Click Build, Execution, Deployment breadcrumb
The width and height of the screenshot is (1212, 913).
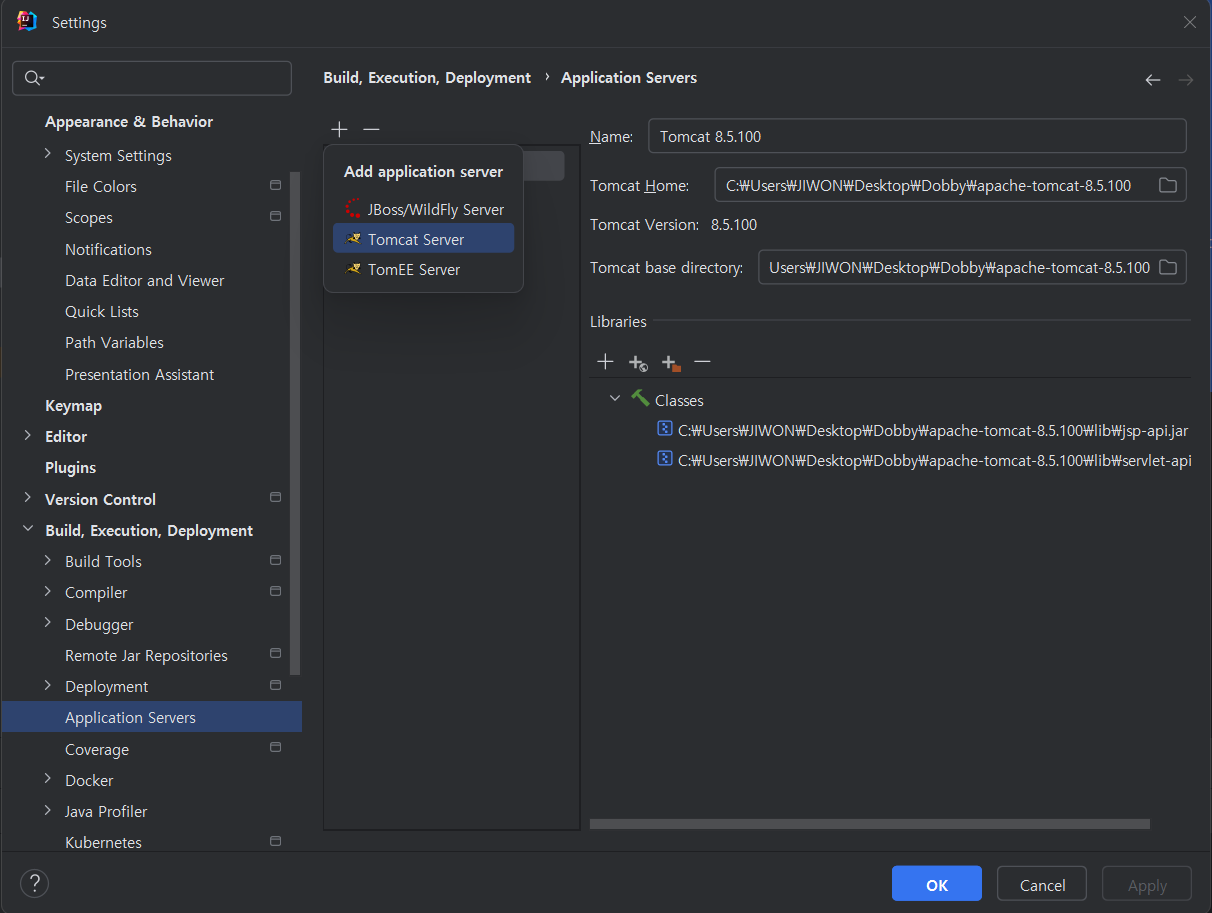pyautogui.click(x=427, y=77)
